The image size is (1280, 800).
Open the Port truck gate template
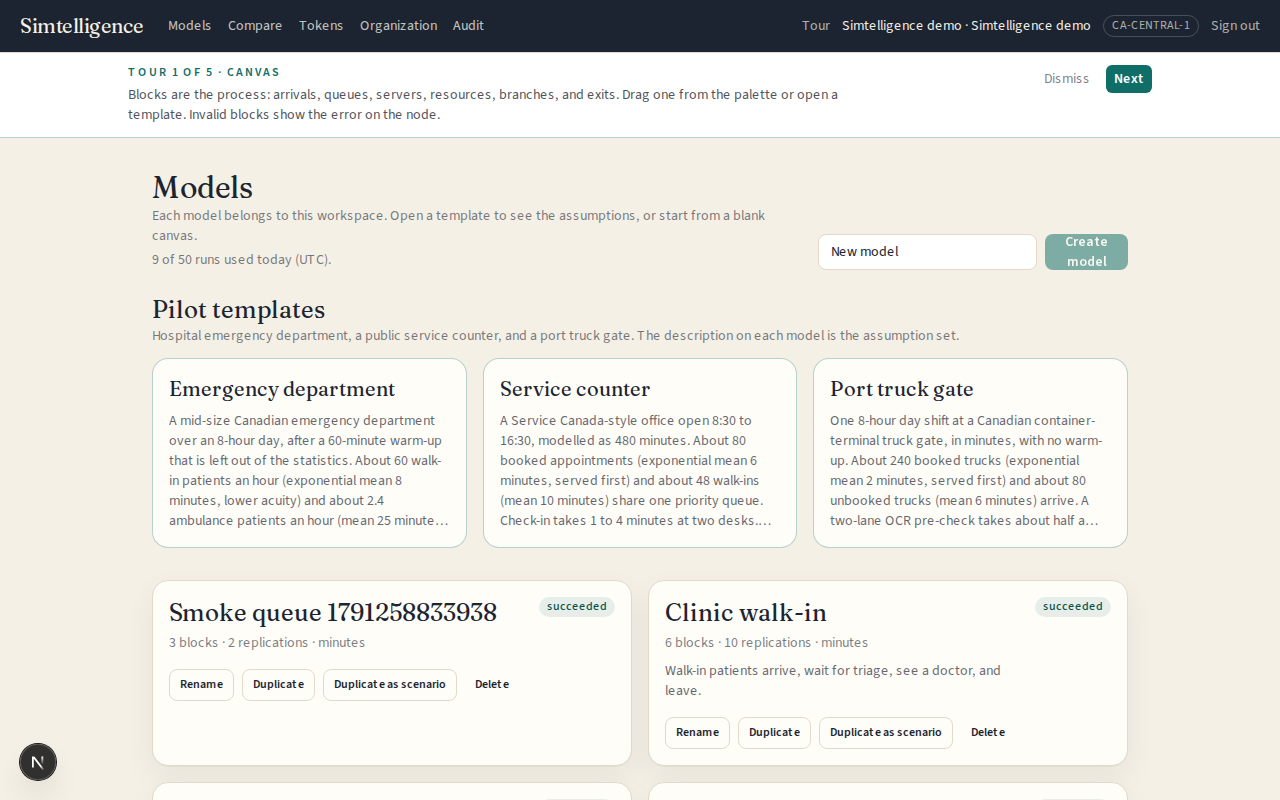tap(970, 453)
